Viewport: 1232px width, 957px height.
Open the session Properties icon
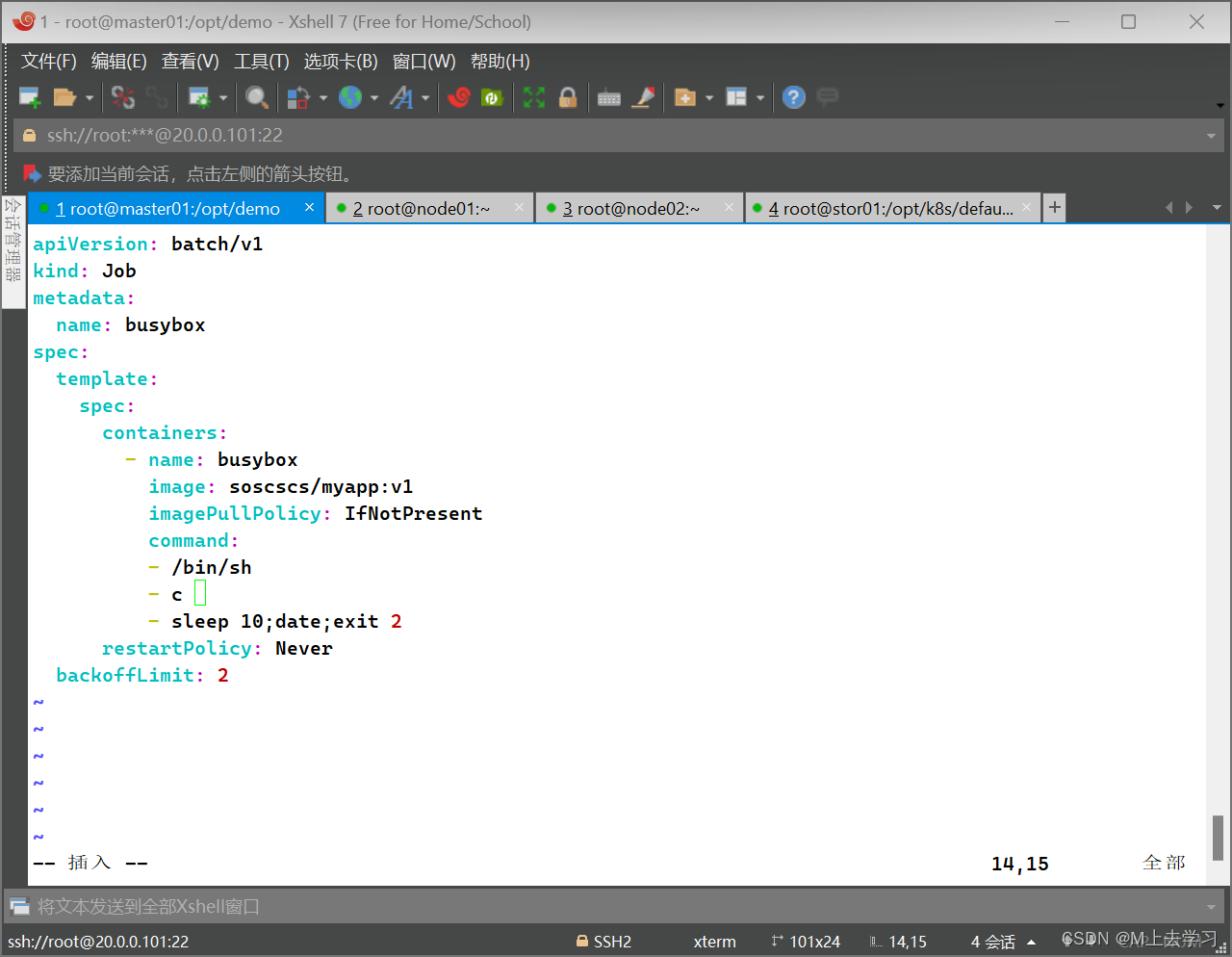tap(199, 97)
